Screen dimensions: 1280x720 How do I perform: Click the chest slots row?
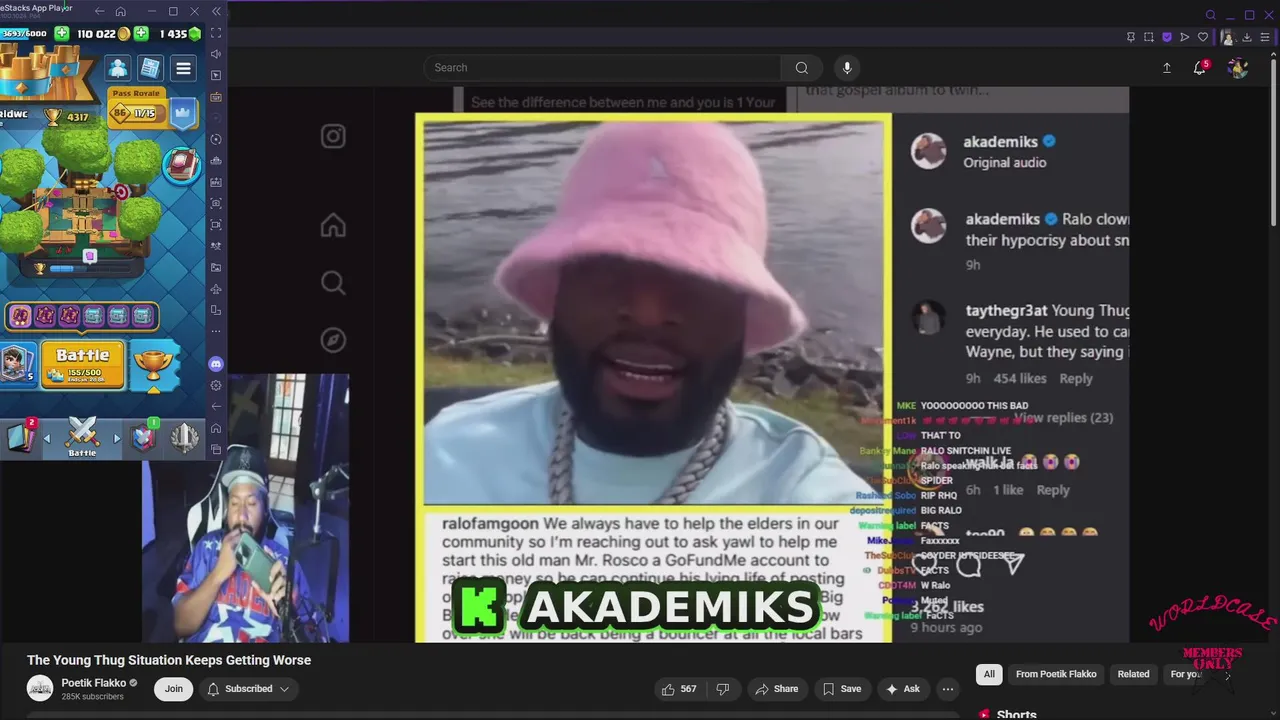pos(81,317)
